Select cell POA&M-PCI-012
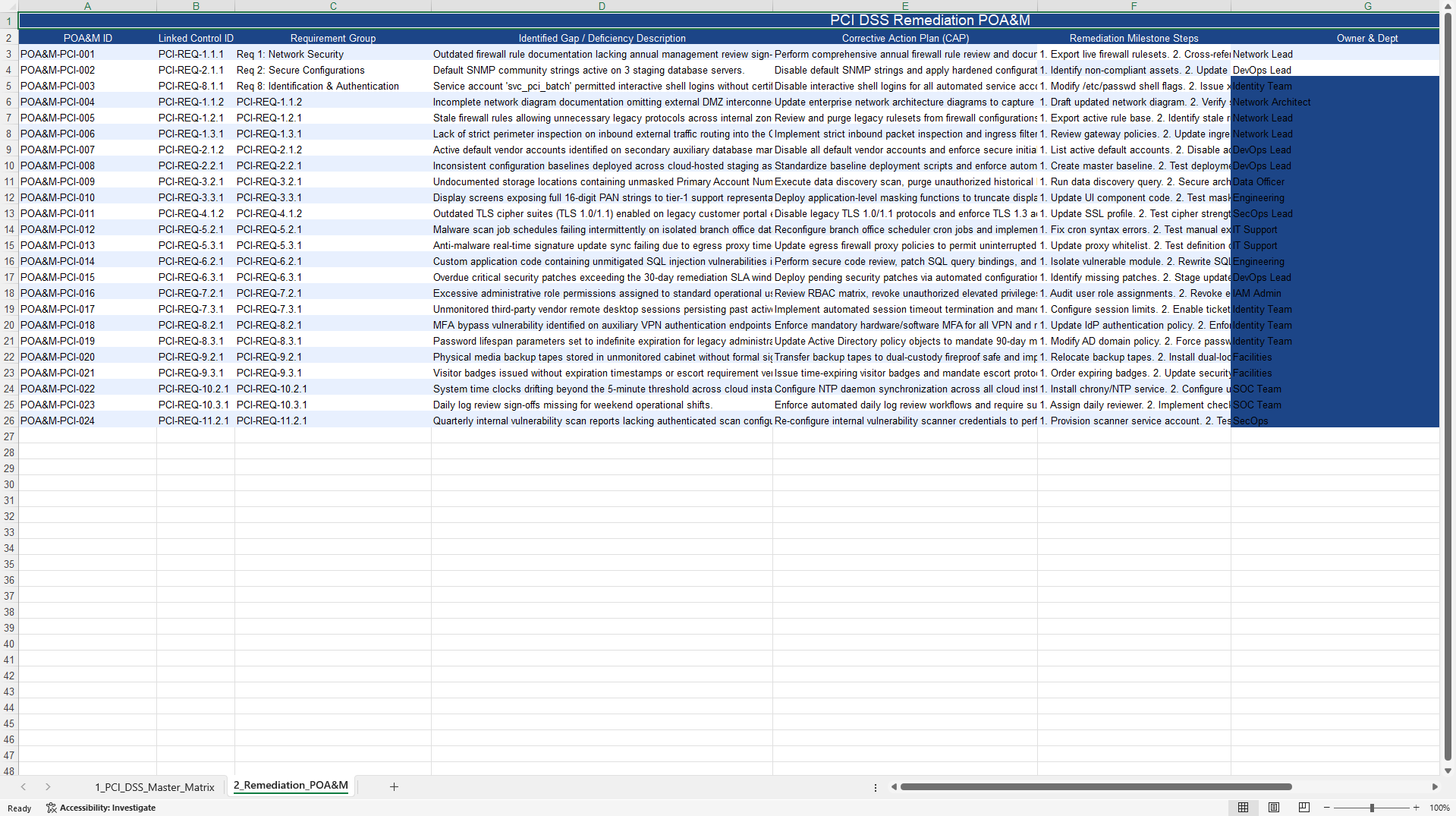This screenshot has width=1456, height=816. [x=87, y=229]
